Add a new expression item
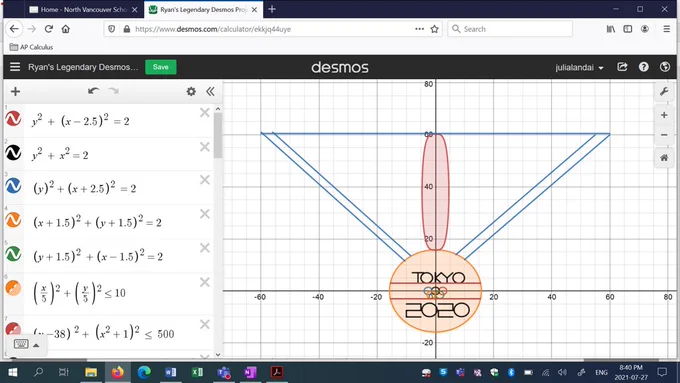 tap(16, 92)
